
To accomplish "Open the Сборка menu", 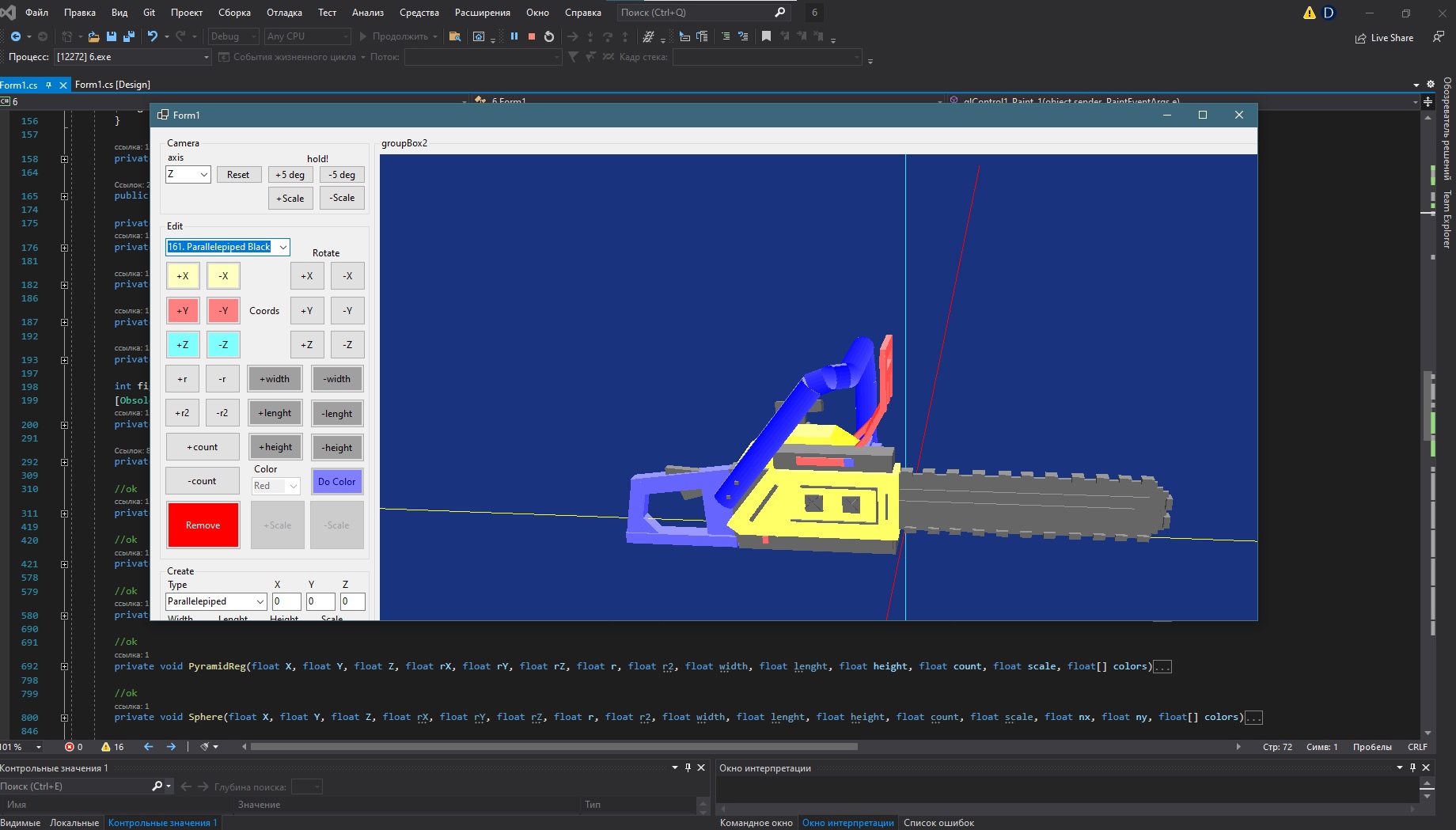I will click(x=234, y=13).
